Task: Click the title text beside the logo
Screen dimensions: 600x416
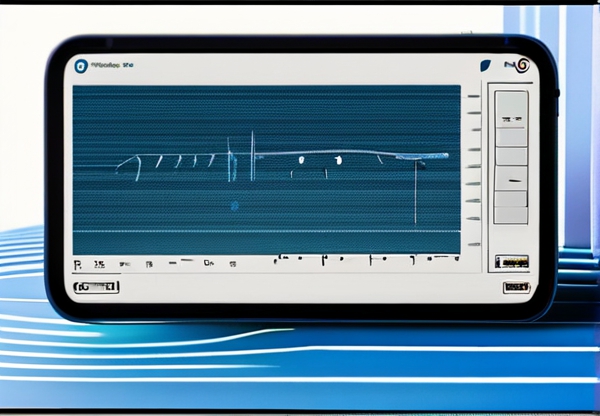Action: click(x=113, y=67)
